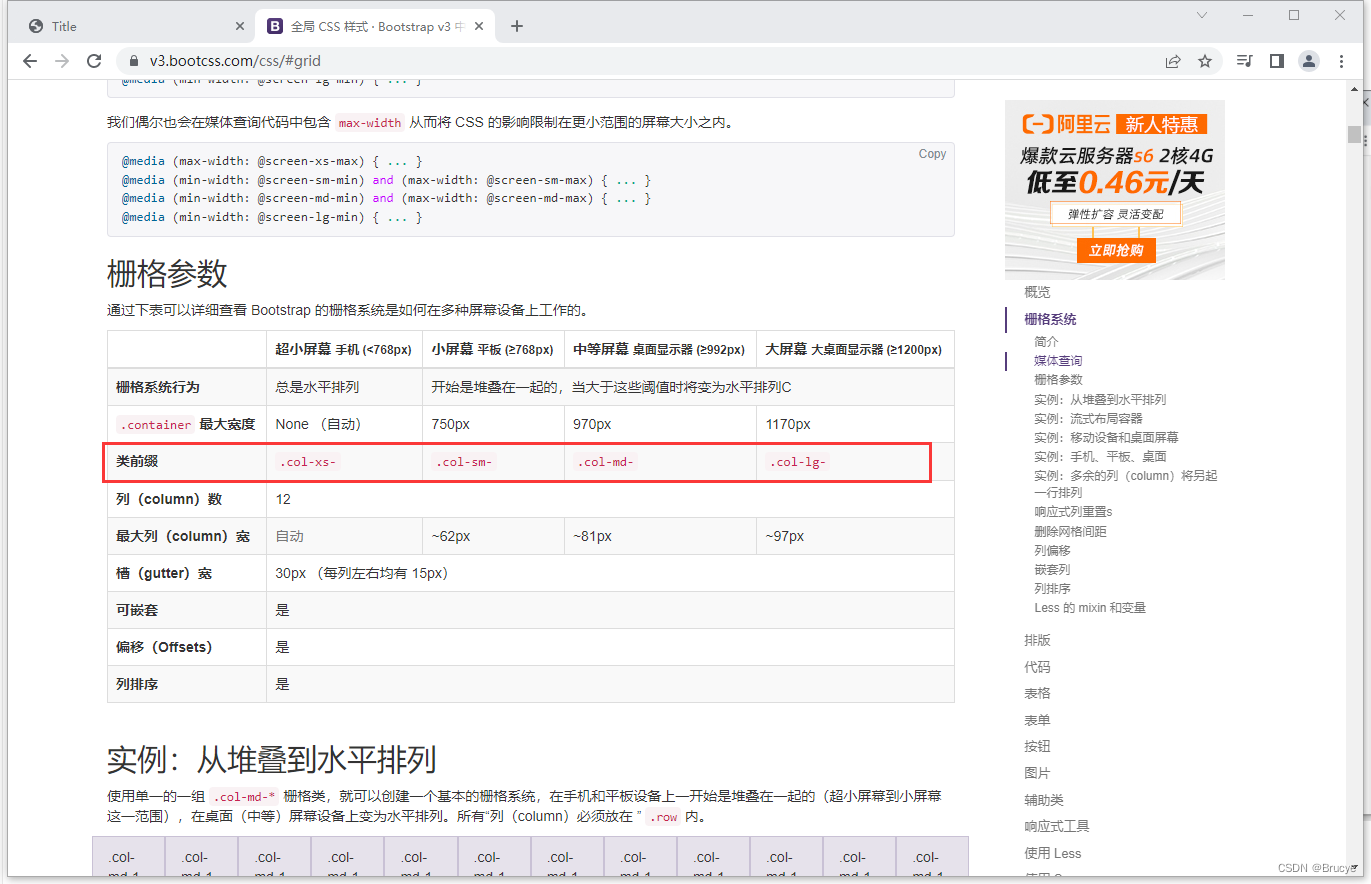Open the user profile avatar

[1309, 61]
